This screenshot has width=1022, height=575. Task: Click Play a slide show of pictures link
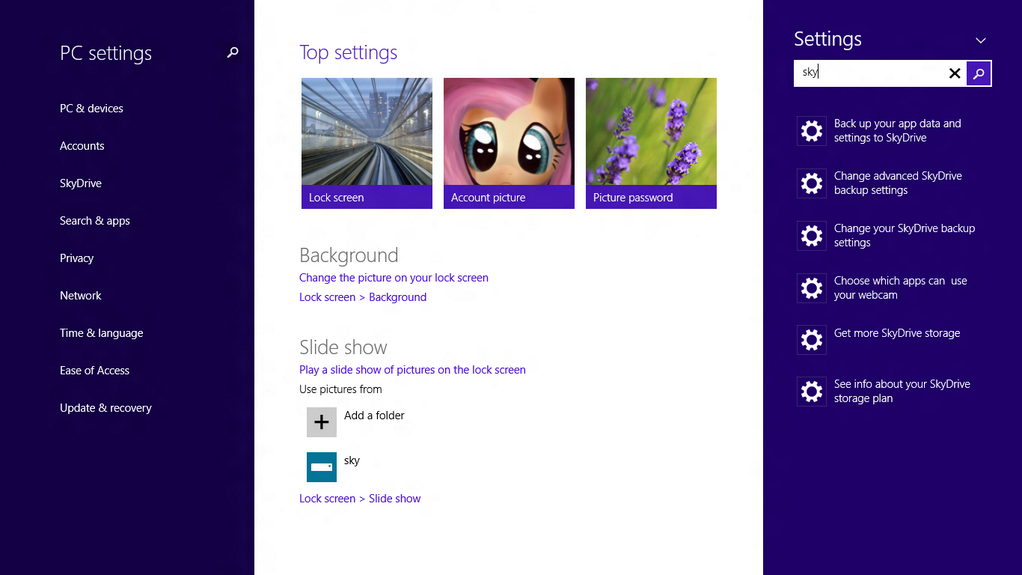click(412, 370)
